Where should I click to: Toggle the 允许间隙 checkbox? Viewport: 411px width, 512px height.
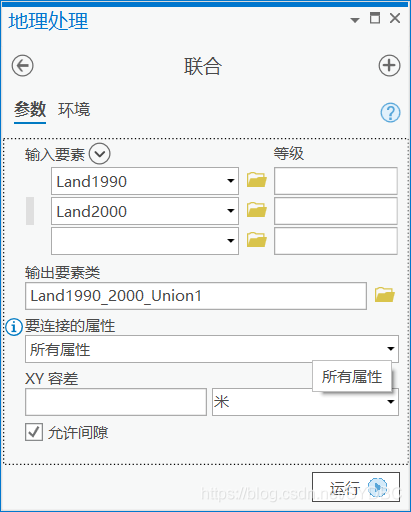[34, 432]
